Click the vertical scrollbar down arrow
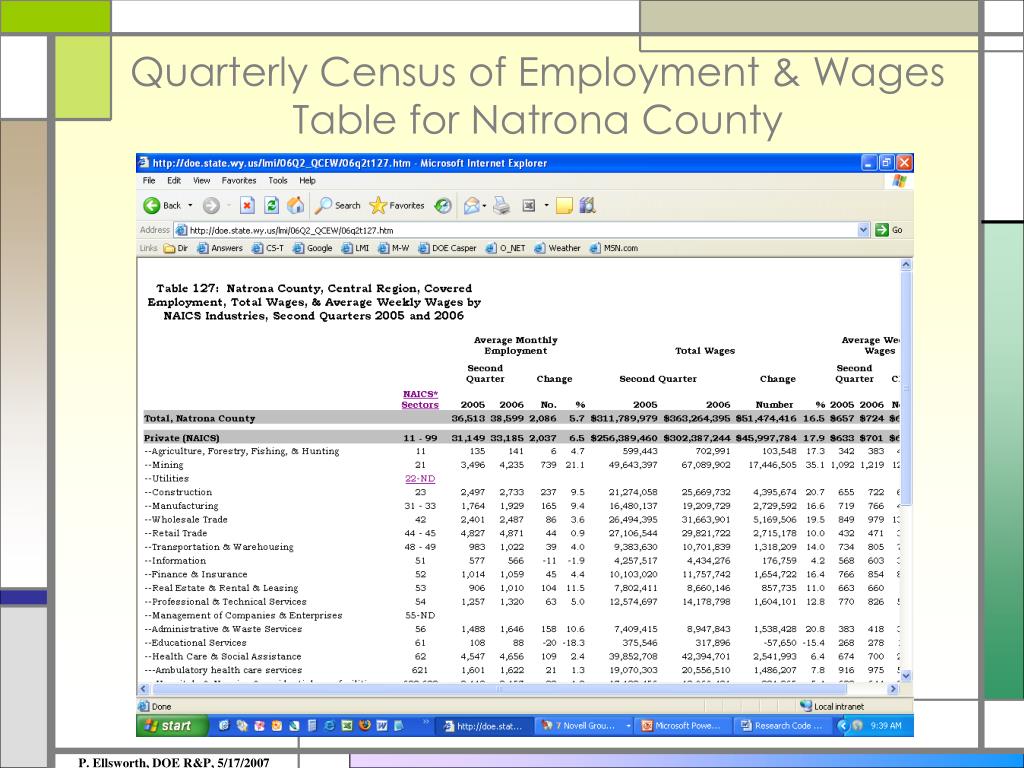The width and height of the screenshot is (1024, 768). (x=905, y=676)
